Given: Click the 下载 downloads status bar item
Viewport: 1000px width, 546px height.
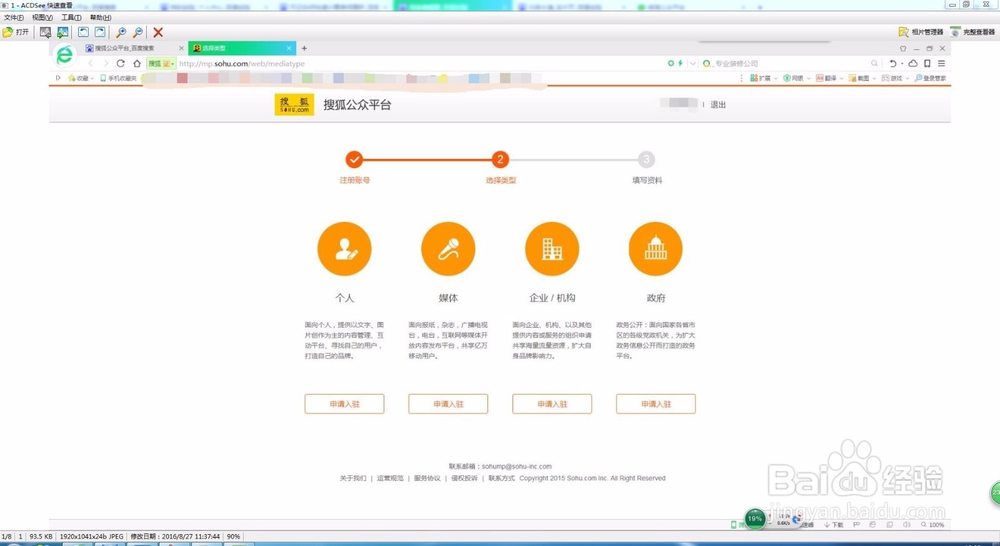Looking at the screenshot, I should point(834,525).
